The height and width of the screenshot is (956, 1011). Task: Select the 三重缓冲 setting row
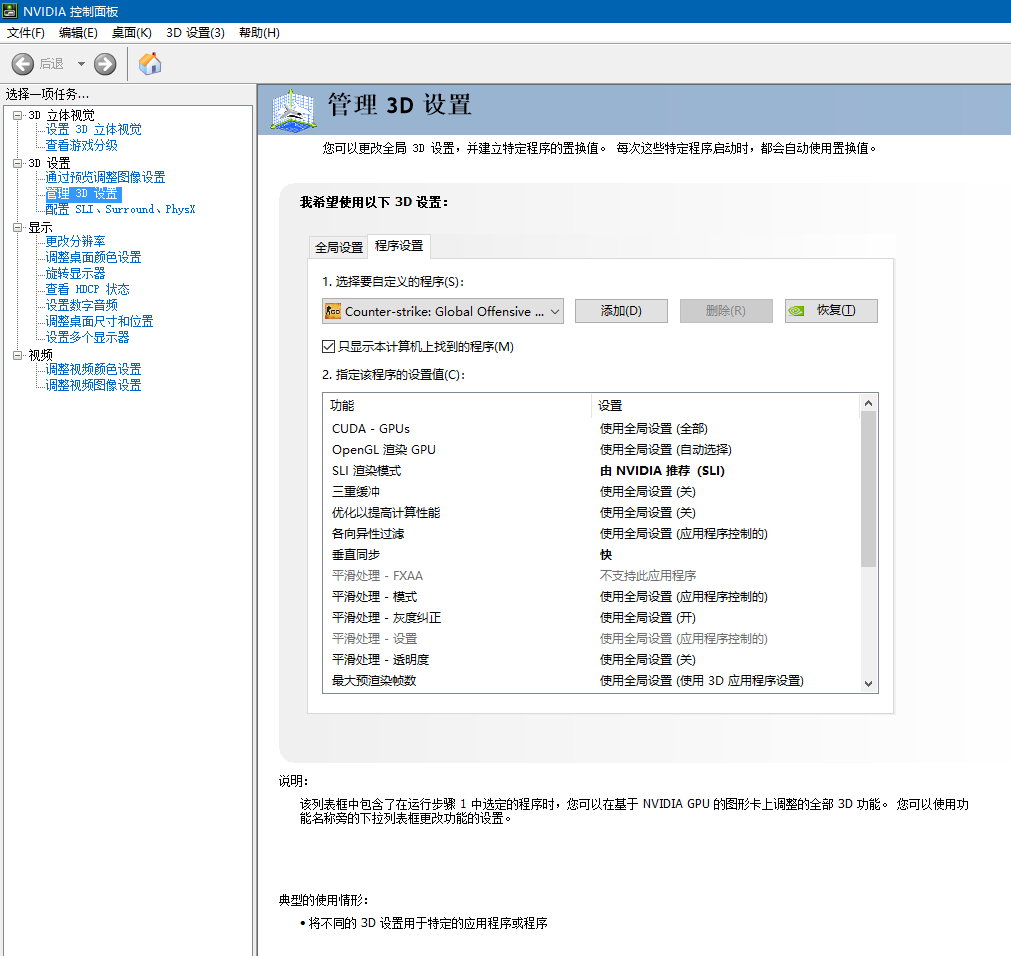[591, 492]
